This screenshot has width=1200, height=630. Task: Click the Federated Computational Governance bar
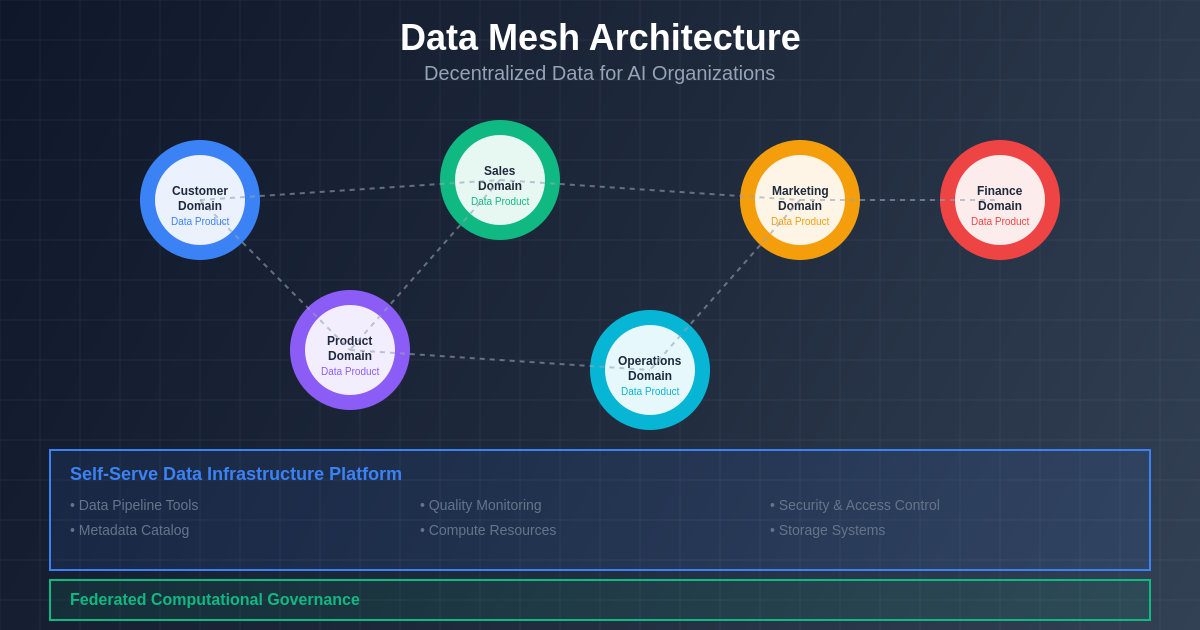(600, 600)
